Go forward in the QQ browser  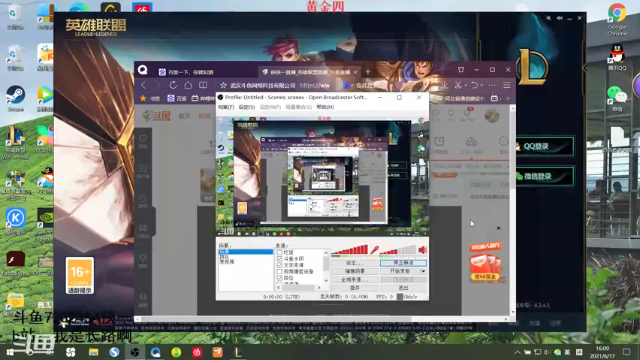pos(158,85)
